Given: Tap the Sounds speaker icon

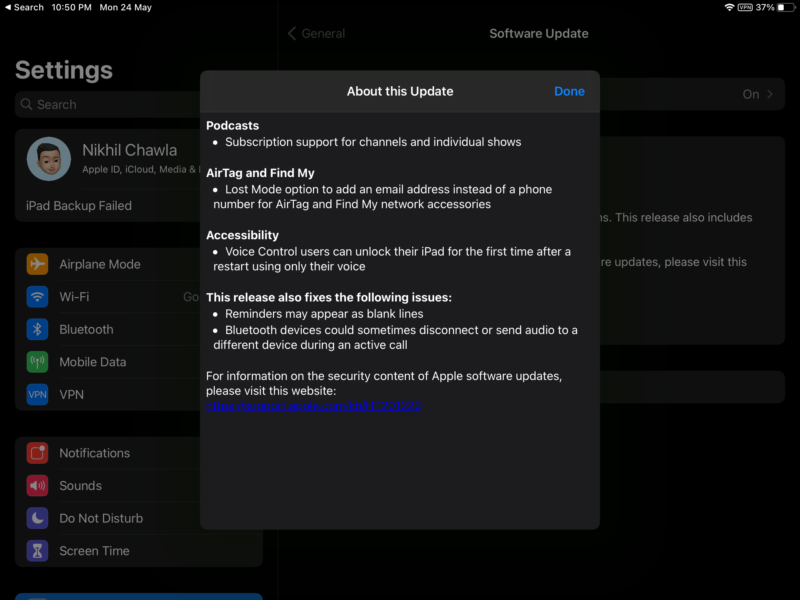Looking at the screenshot, I should click(x=37, y=485).
